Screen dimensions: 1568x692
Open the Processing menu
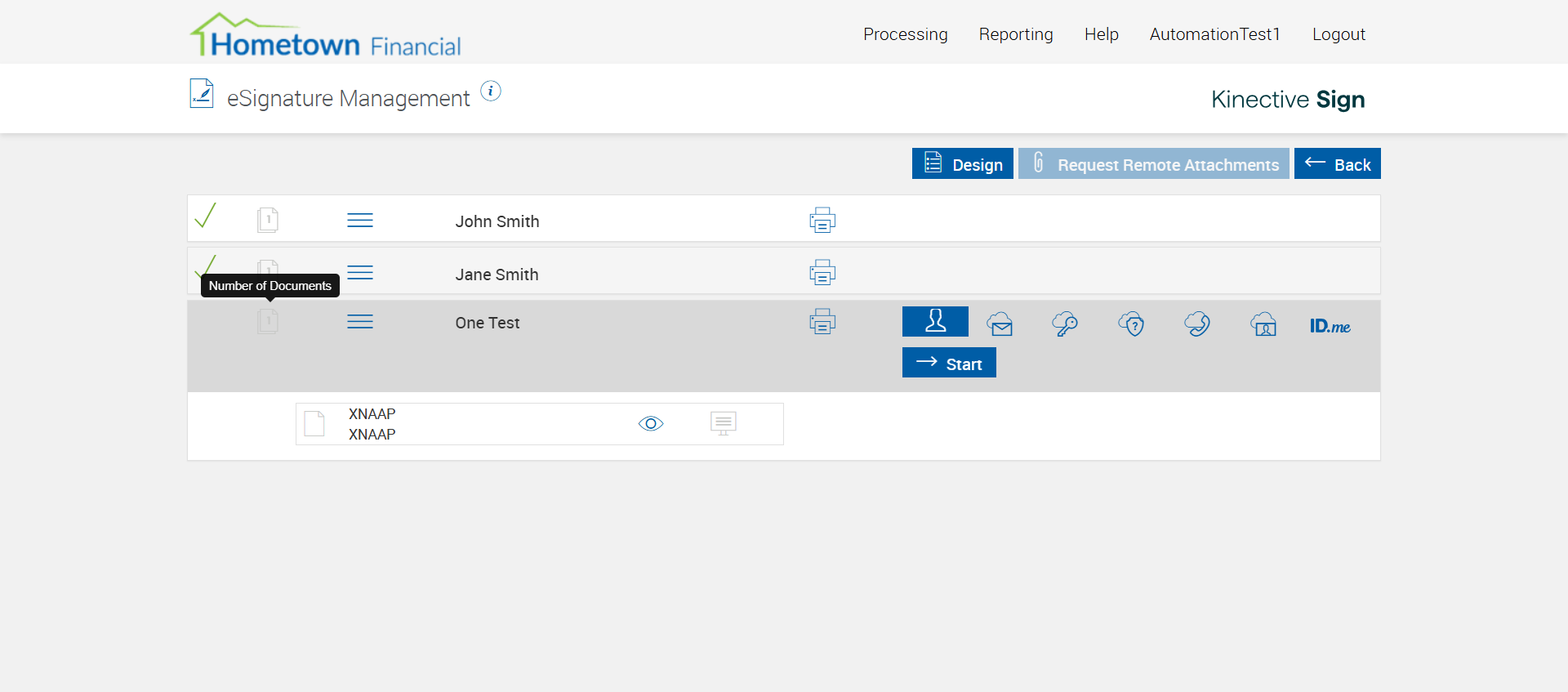coord(905,34)
